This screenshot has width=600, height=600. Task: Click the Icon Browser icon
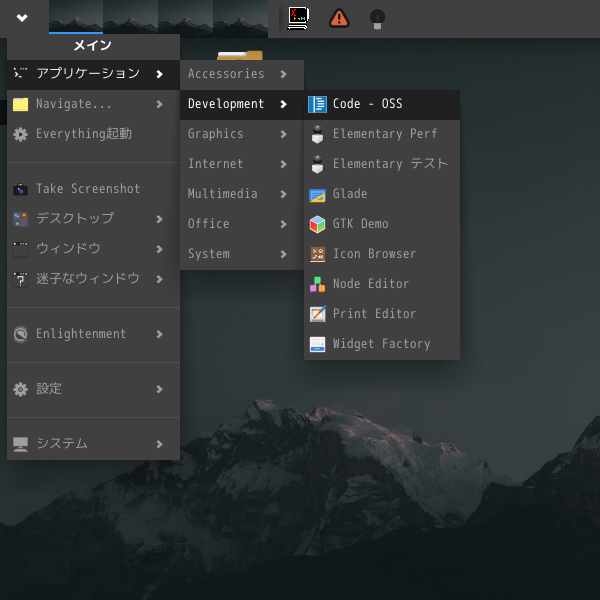click(x=317, y=254)
